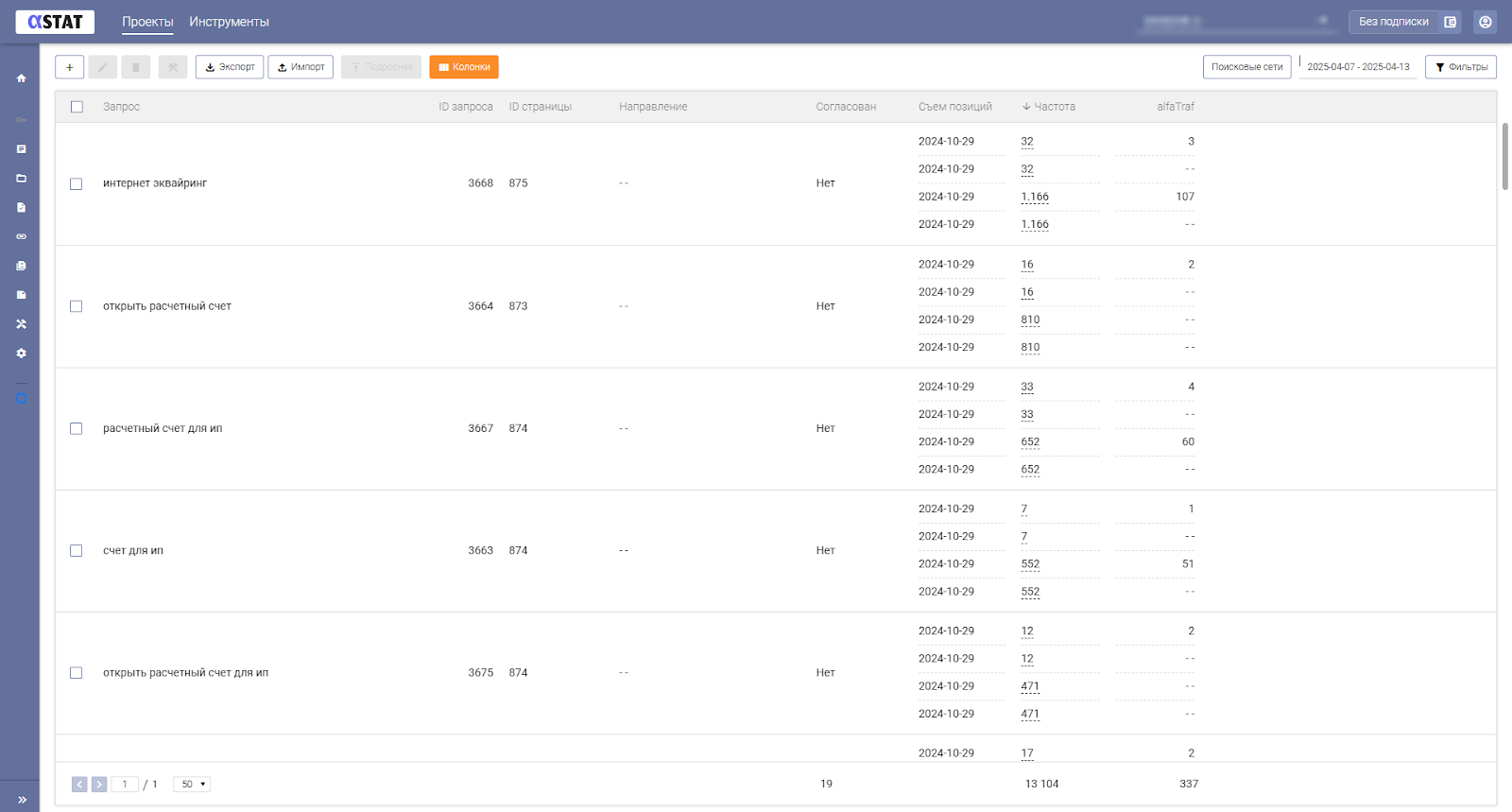Click the wallet icon near subscription
Screen dimensions: 1512x812
[x=1450, y=22]
